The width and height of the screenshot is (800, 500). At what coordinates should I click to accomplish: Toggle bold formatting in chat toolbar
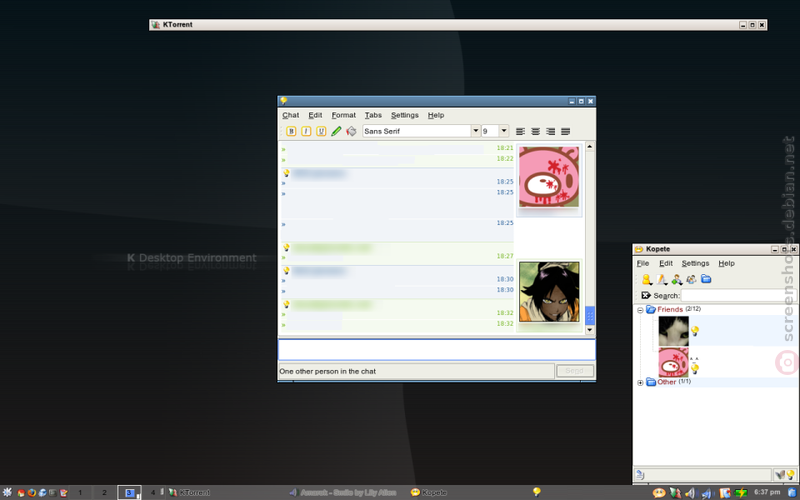pyautogui.click(x=291, y=131)
